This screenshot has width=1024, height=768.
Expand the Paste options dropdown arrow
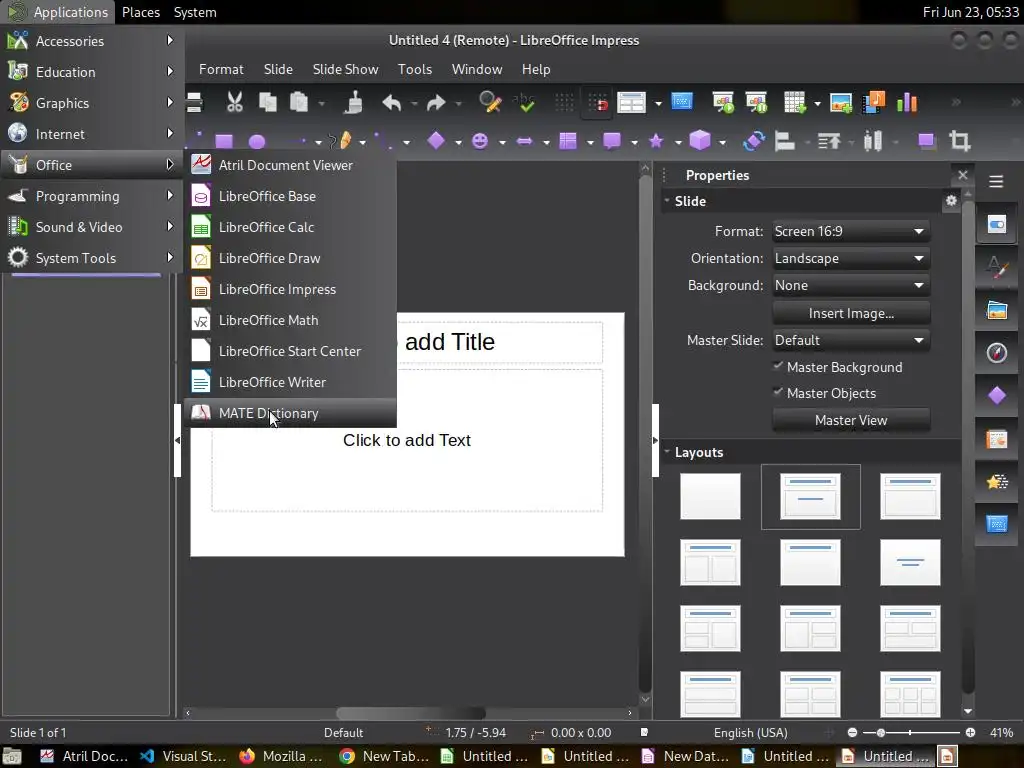[321, 103]
